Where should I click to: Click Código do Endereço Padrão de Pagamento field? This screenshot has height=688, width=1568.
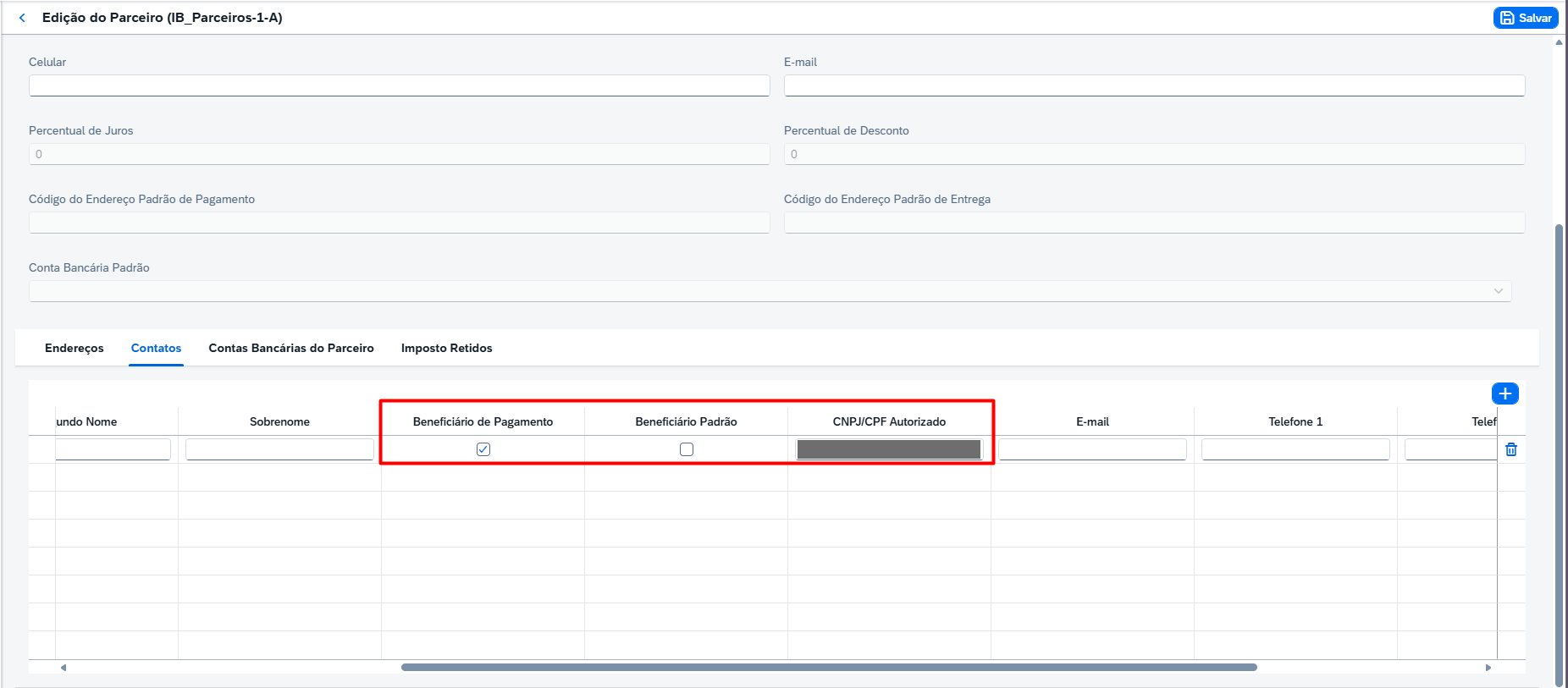[x=399, y=223]
